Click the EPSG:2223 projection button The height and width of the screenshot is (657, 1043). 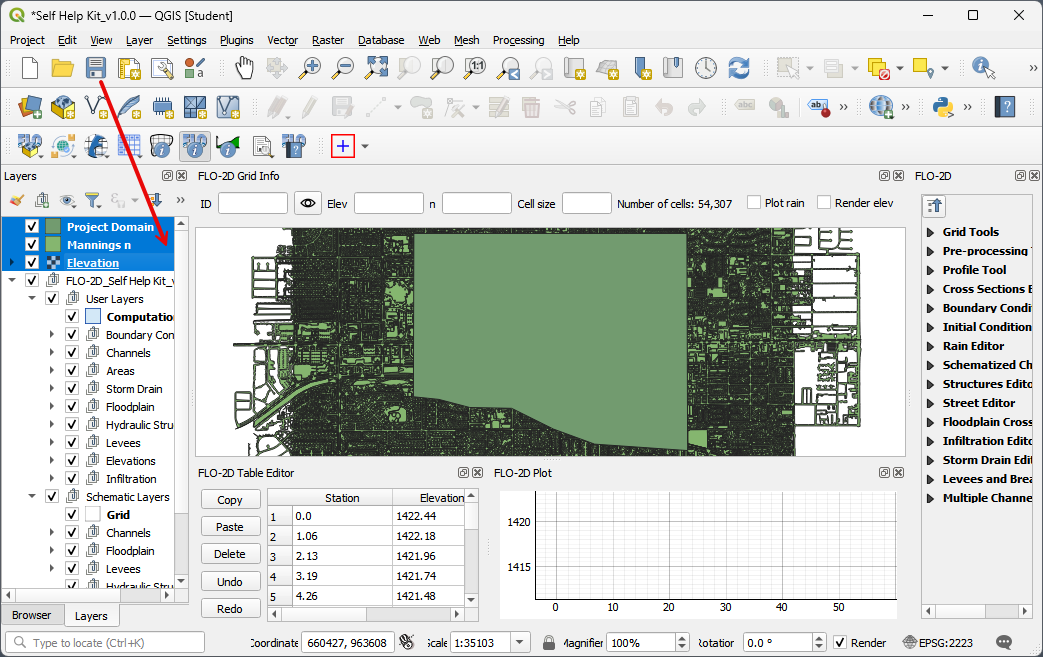tap(937, 643)
